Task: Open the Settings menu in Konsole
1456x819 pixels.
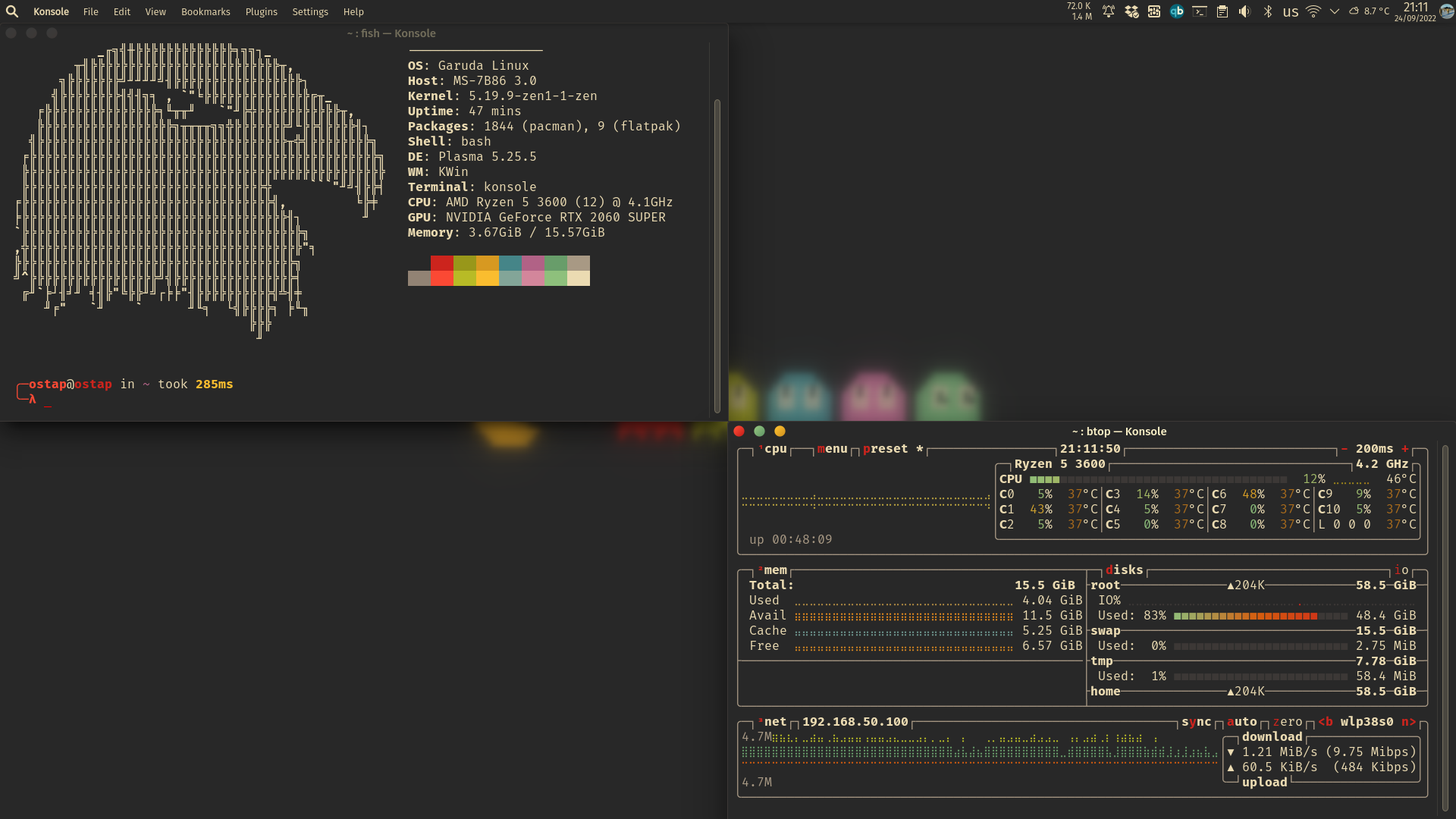Action: 309,11
